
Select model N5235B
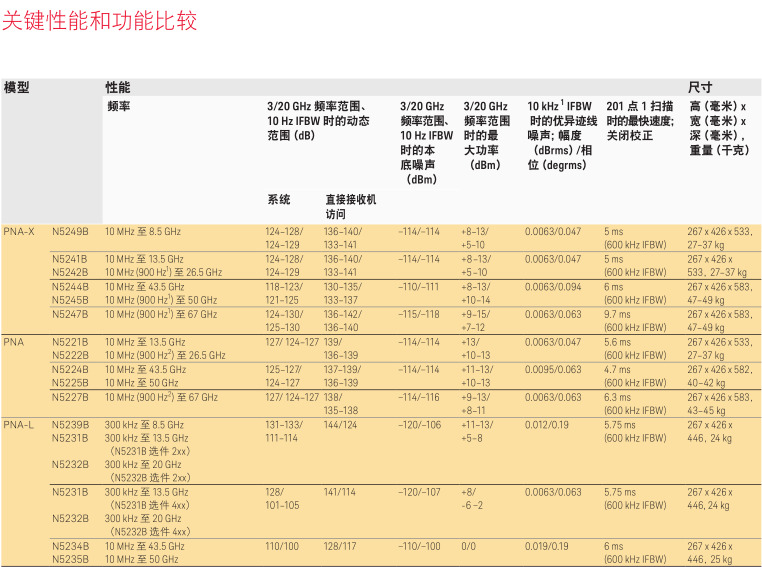click(x=70, y=559)
